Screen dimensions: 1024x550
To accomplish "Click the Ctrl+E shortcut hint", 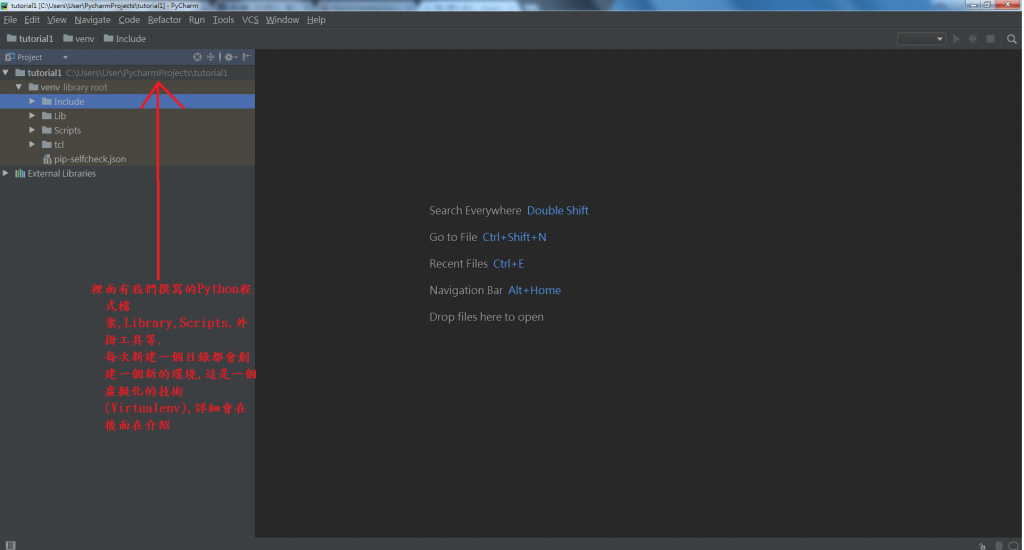I will (509, 264).
